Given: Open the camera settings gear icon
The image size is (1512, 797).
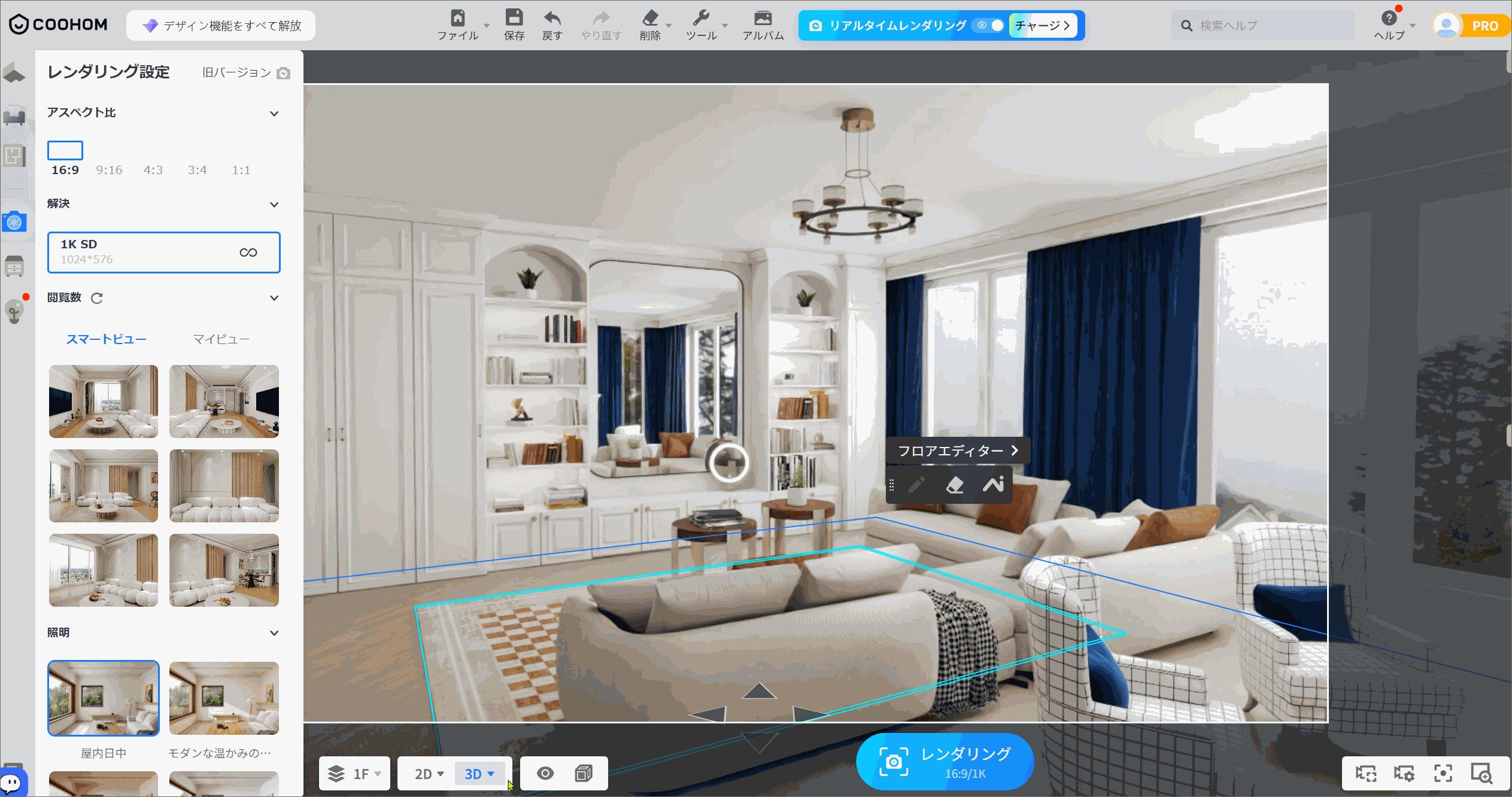Looking at the screenshot, I should pyautogui.click(x=1404, y=773).
